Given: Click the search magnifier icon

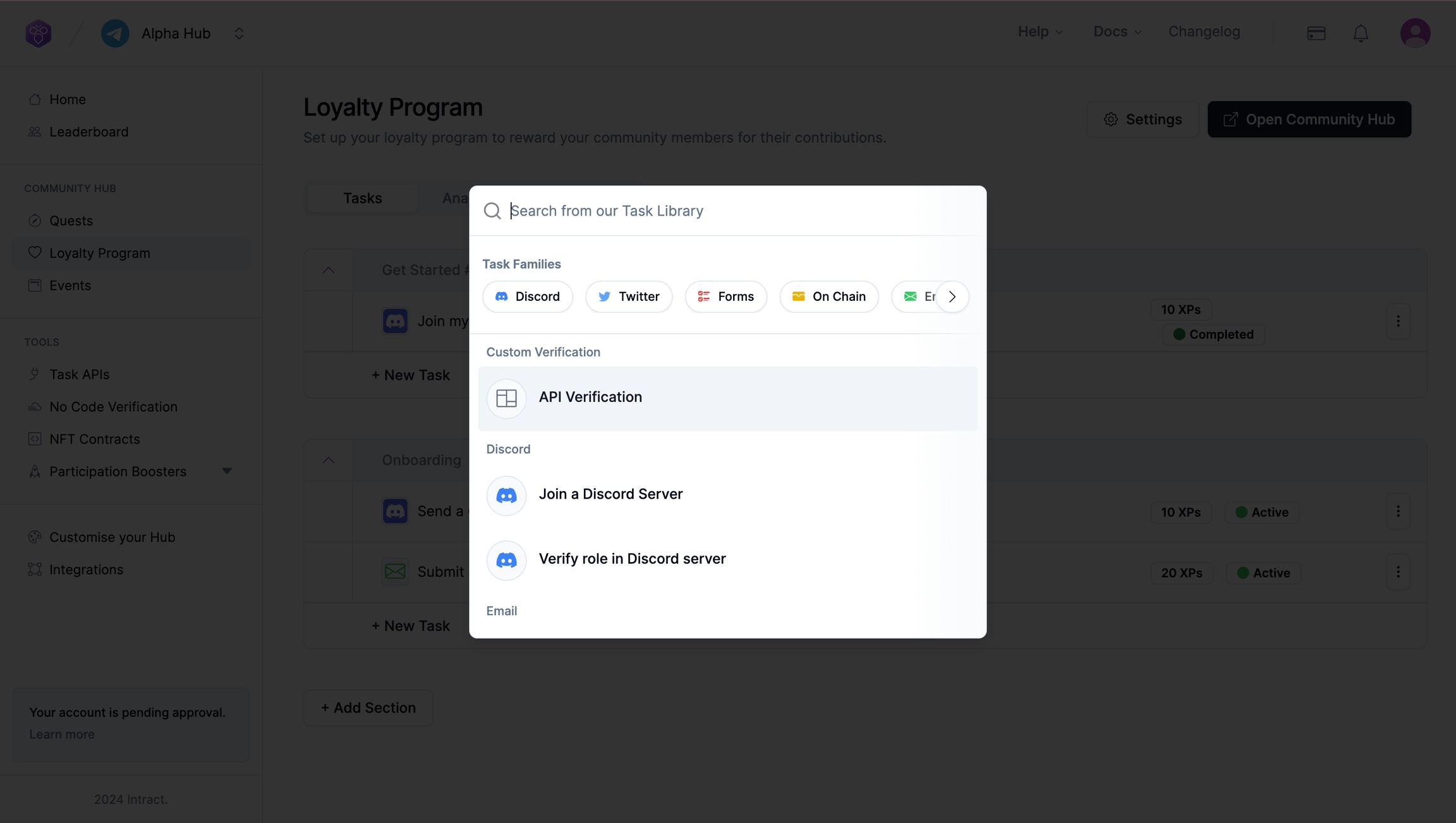Looking at the screenshot, I should [x=492, y=210].
